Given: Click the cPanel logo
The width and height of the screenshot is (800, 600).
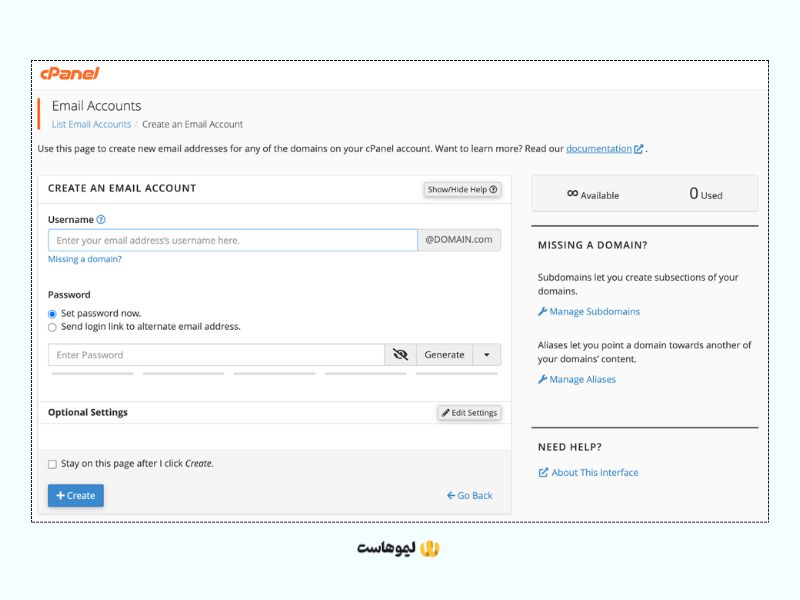Looking at the screenshot, I should click(x=70, y=73).
